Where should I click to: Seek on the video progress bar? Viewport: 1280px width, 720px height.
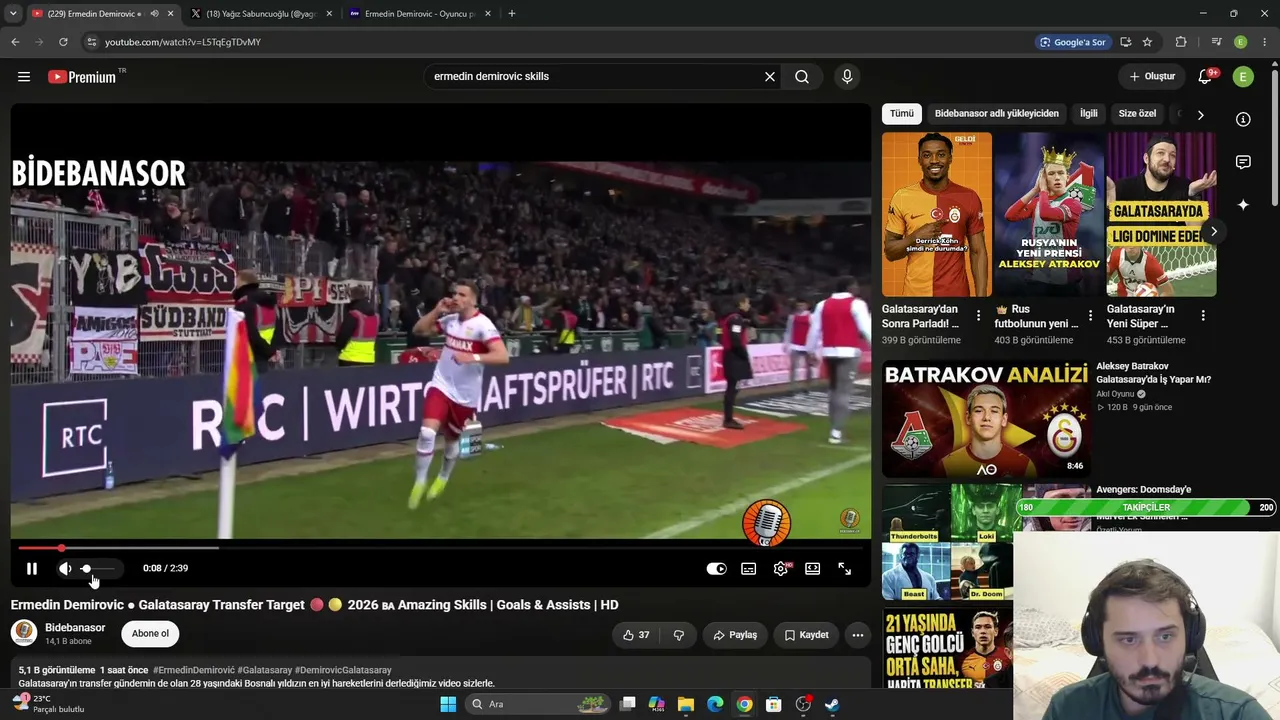[x=440, y=548]
